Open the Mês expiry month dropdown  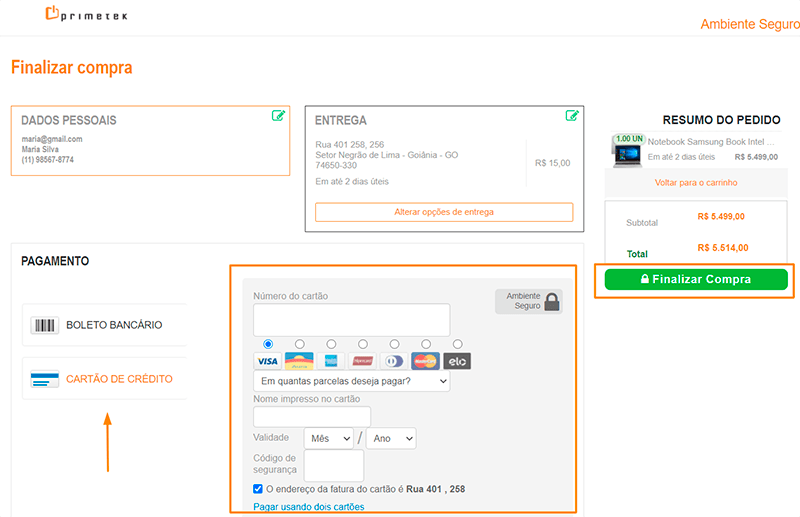click(329, 438)
